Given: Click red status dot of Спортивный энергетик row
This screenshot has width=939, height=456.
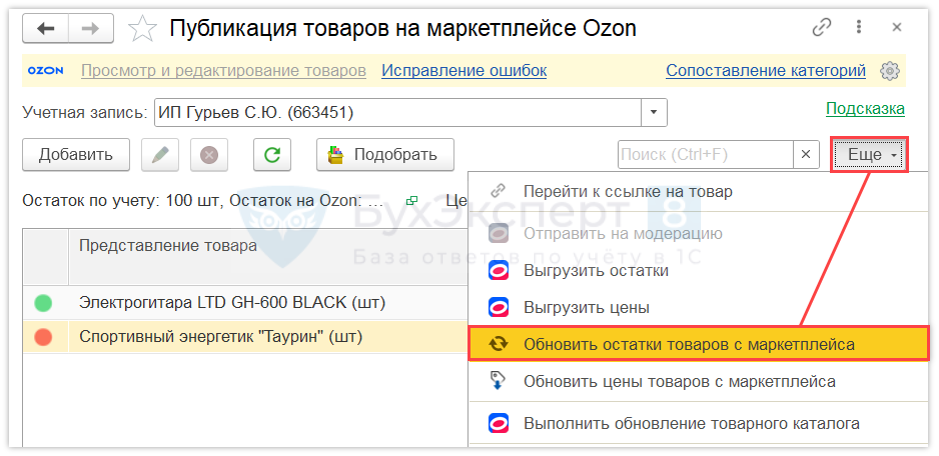Looking at the screenshot, I should [43, 337].
